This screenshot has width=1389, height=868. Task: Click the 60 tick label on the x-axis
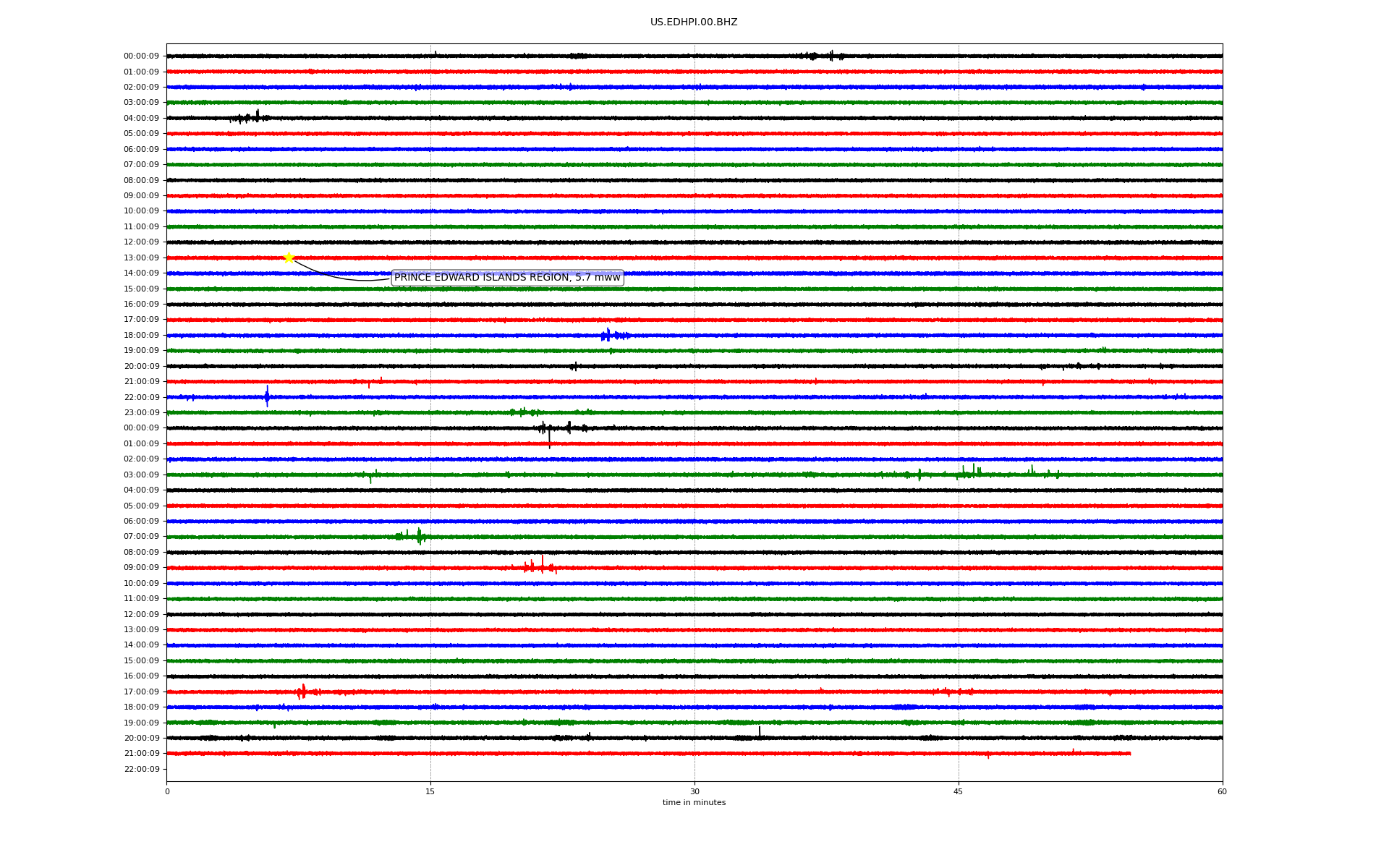click(x=1222, y=792)
